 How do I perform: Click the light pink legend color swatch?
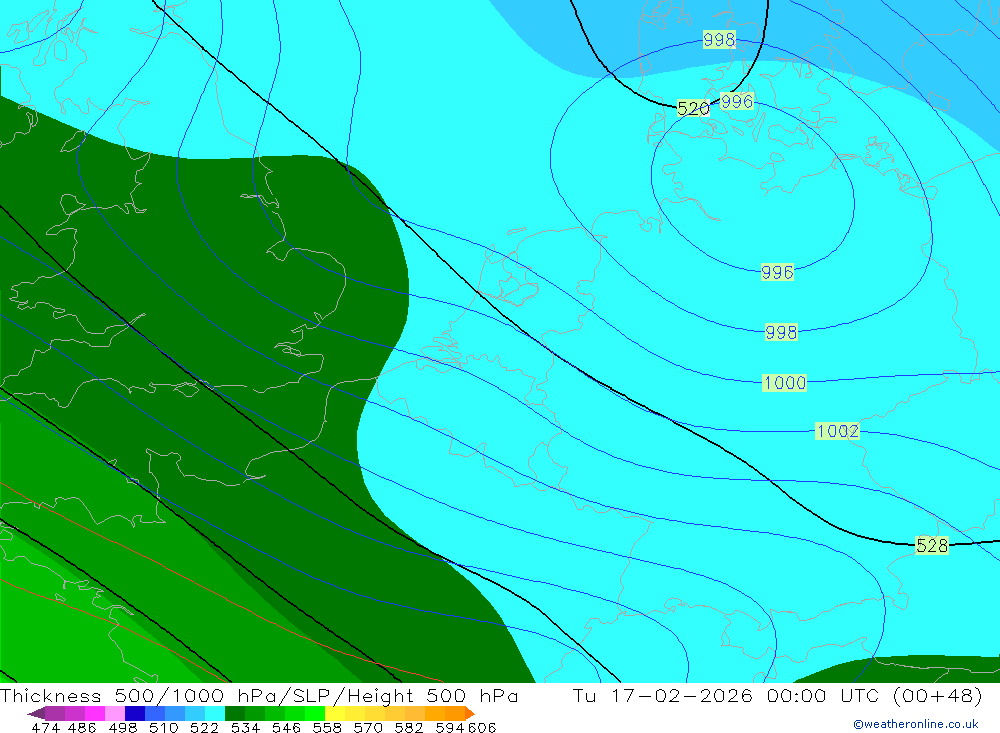115,713
